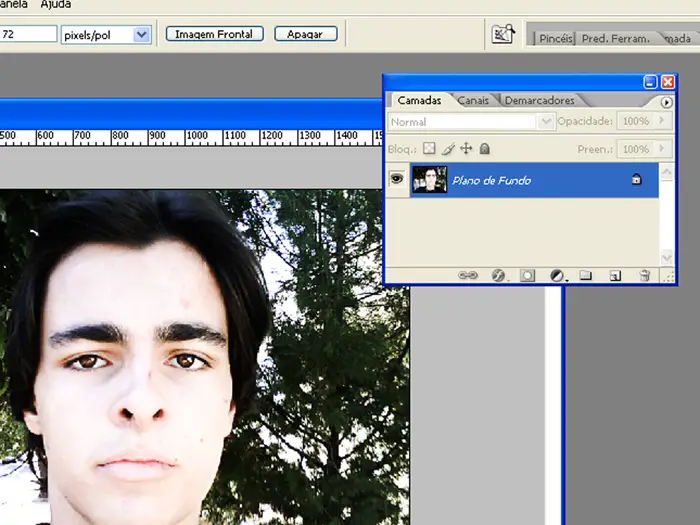Add a layer style effect
Screen dimensions: 700x525
tap(498, 275)
